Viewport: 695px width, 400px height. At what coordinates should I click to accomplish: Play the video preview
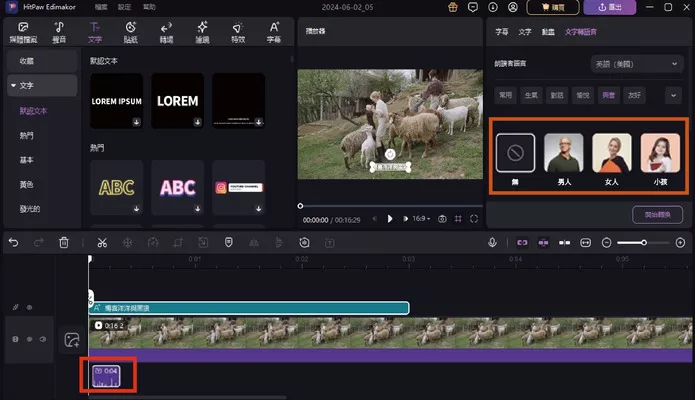point(390,219)
